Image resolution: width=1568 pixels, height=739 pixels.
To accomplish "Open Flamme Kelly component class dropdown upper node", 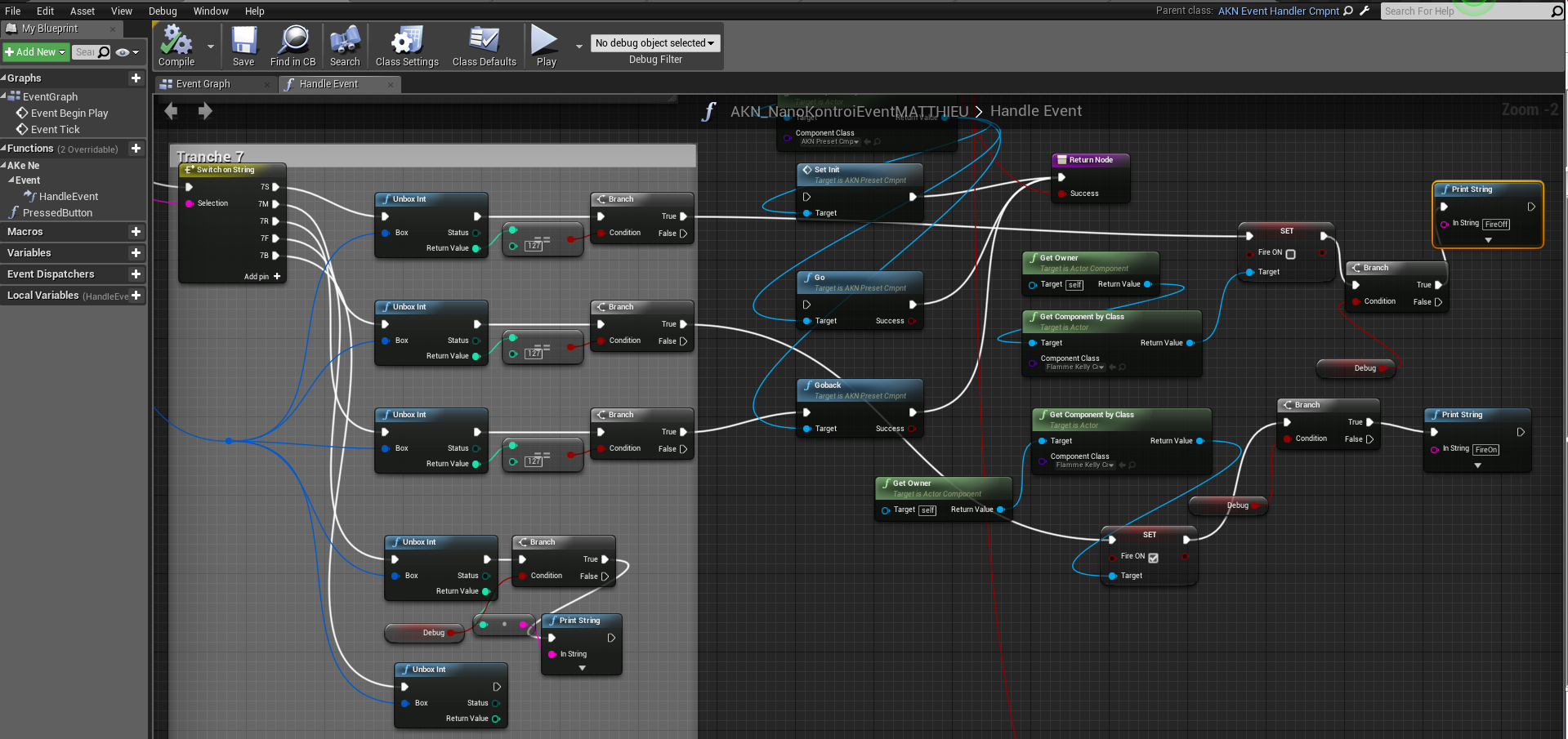I will [1074, 367].
